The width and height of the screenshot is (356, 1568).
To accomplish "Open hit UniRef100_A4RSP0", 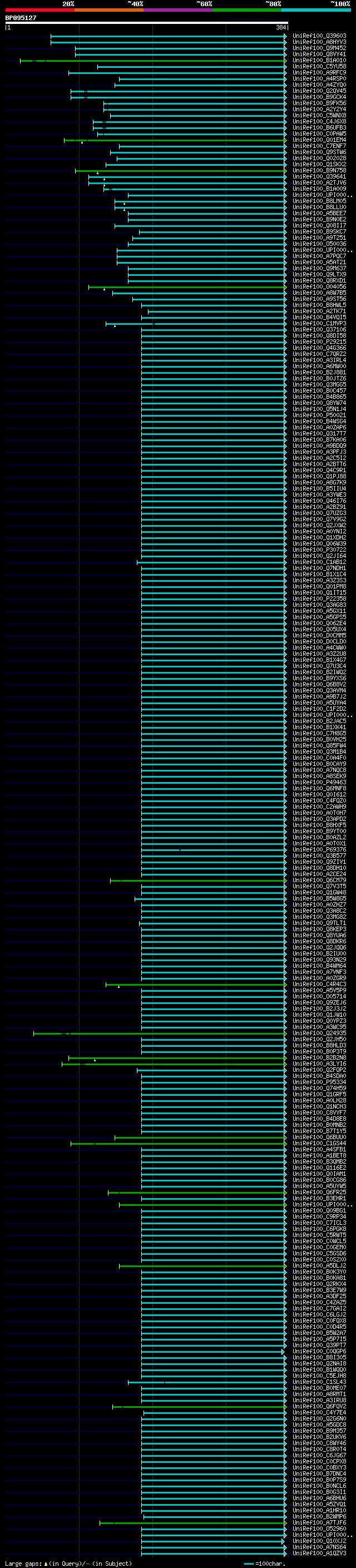I will (x=319, y=78).
